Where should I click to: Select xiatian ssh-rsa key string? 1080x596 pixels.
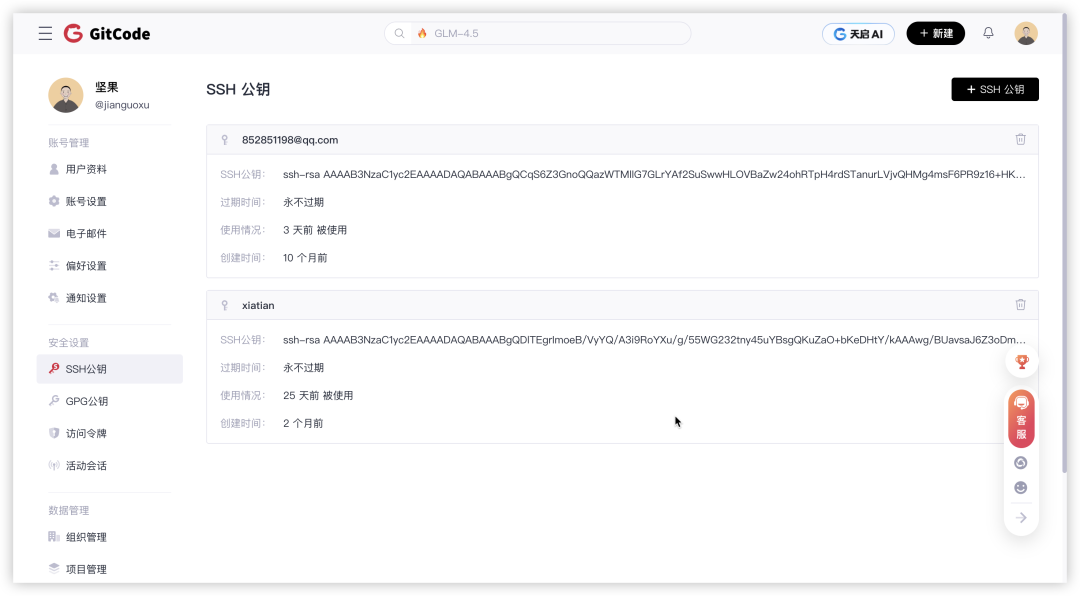point(654,340)
